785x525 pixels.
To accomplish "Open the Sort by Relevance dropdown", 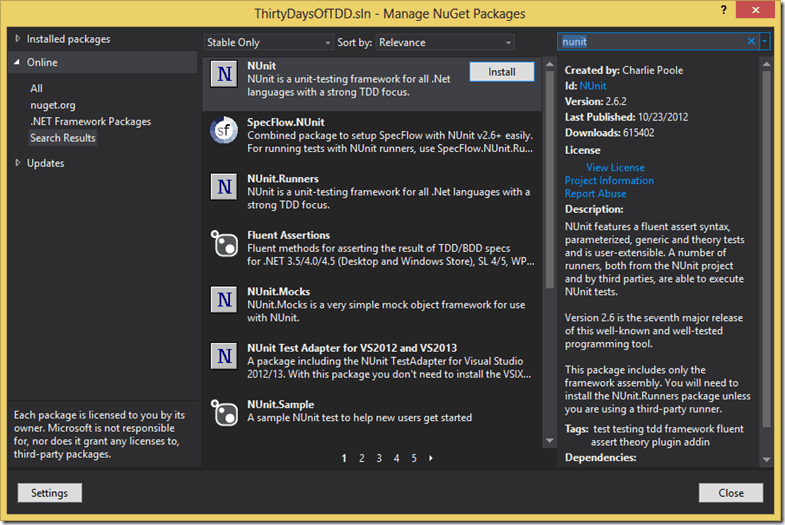I will 445,43.
